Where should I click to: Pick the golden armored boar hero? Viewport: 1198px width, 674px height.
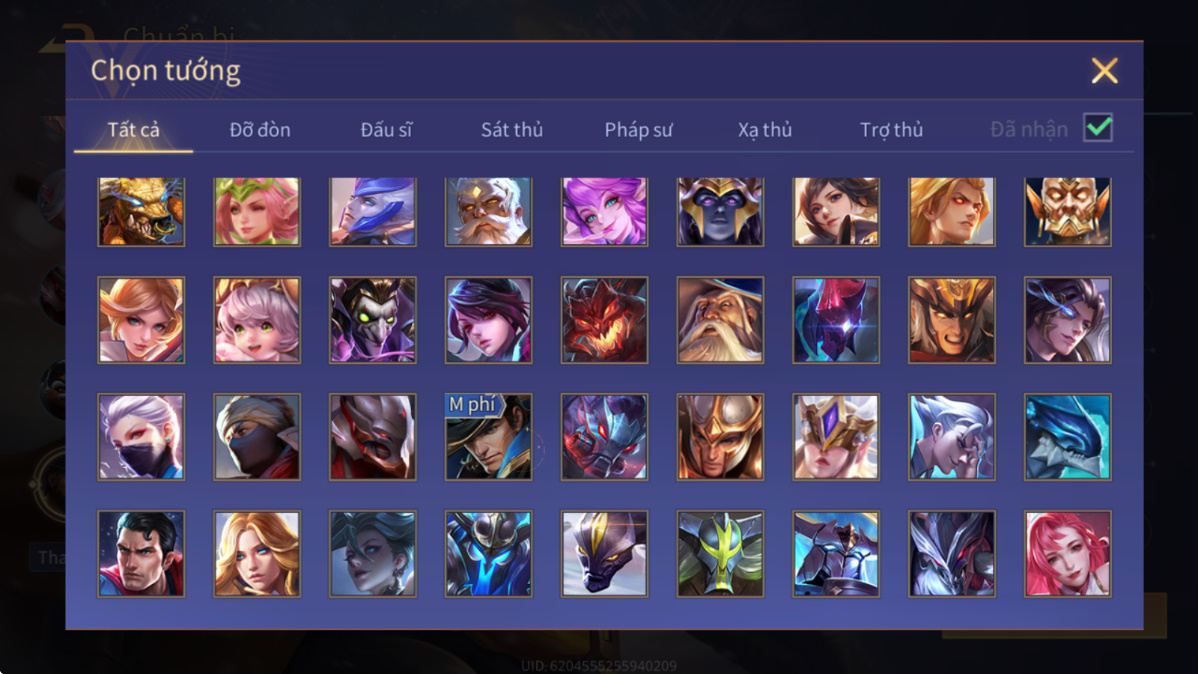point(141,212)
